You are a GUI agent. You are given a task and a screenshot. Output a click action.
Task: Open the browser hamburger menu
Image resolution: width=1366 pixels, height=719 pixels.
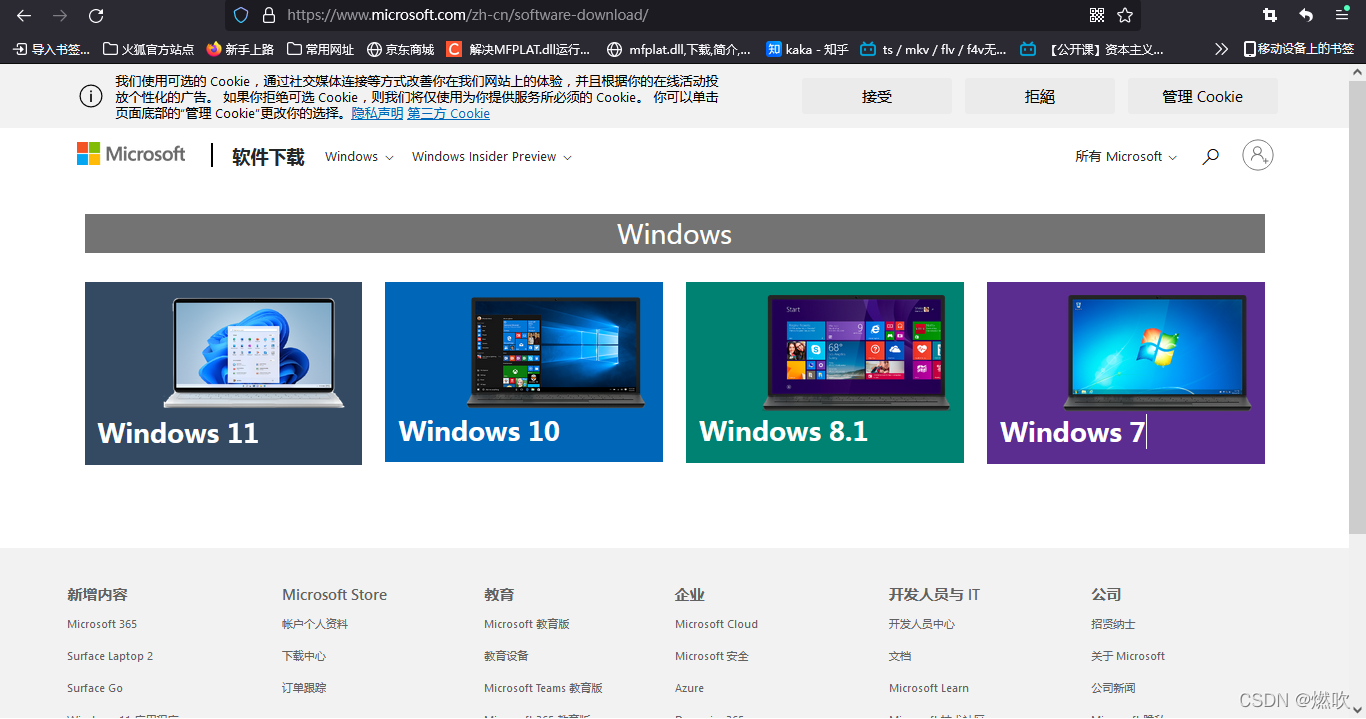tap(1342, 15)
